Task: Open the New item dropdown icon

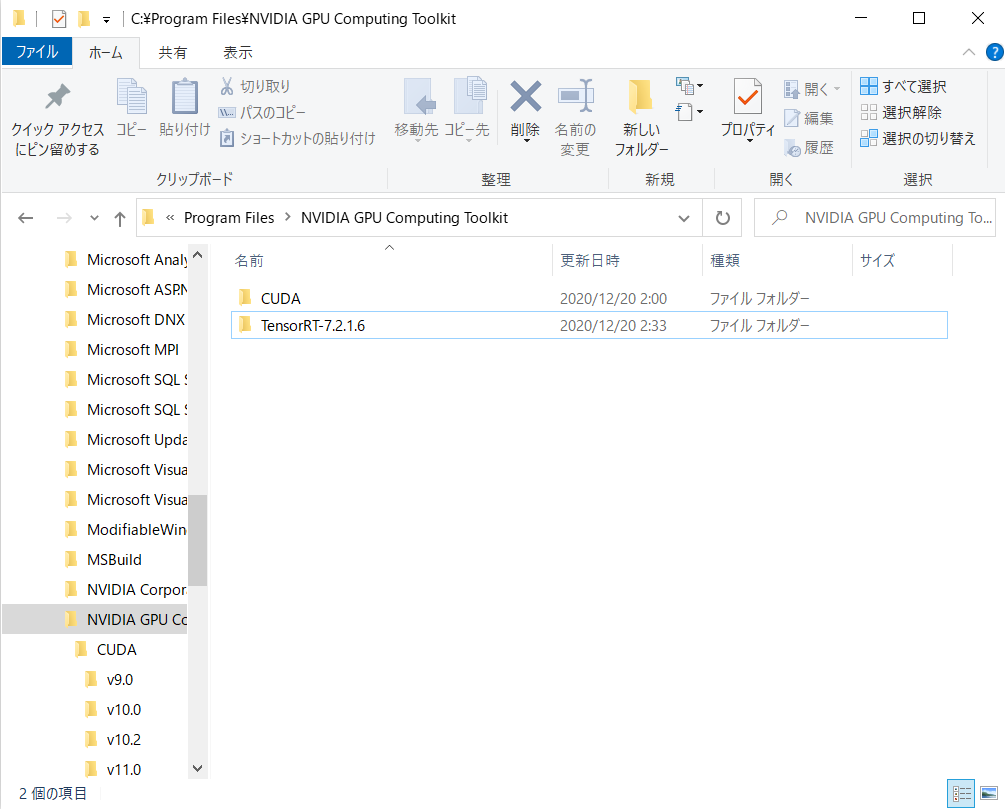Action: [689, 85]
